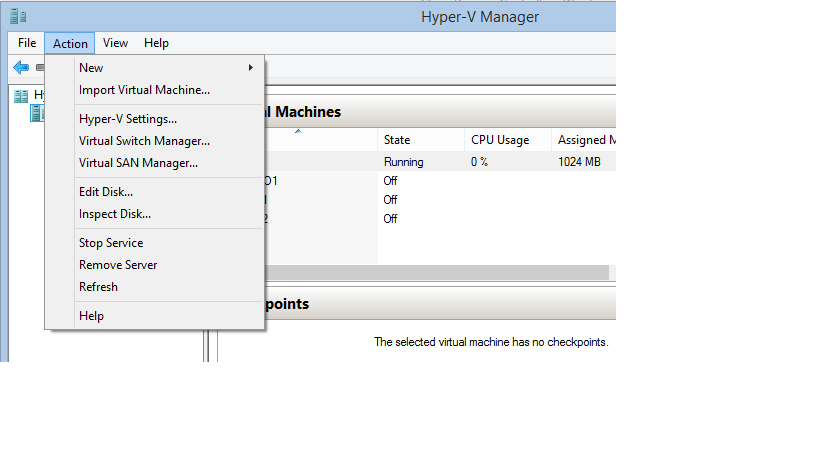Image resolution: width=819 pixels, height=460 pixels.
Task: Select the first Off virtual machine row
Action: click(440, 181)
